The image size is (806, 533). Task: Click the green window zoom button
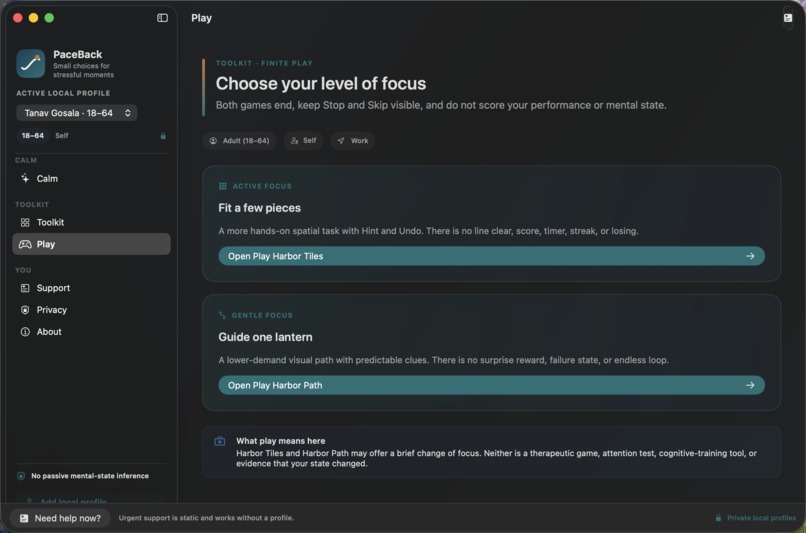[x=49, y=18]
